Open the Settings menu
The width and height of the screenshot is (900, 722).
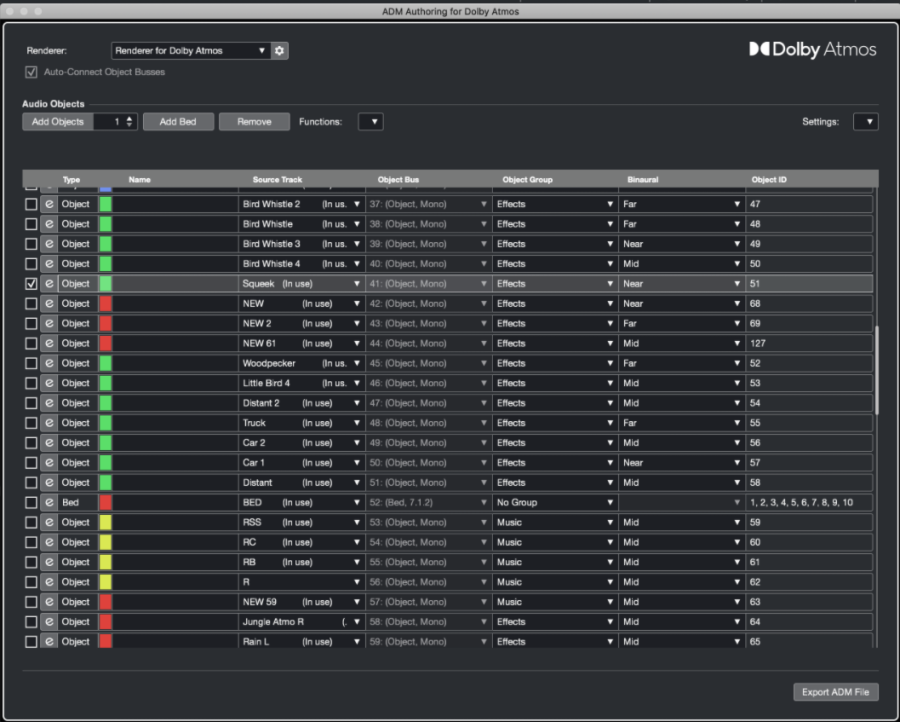click(x=866, y=122)
